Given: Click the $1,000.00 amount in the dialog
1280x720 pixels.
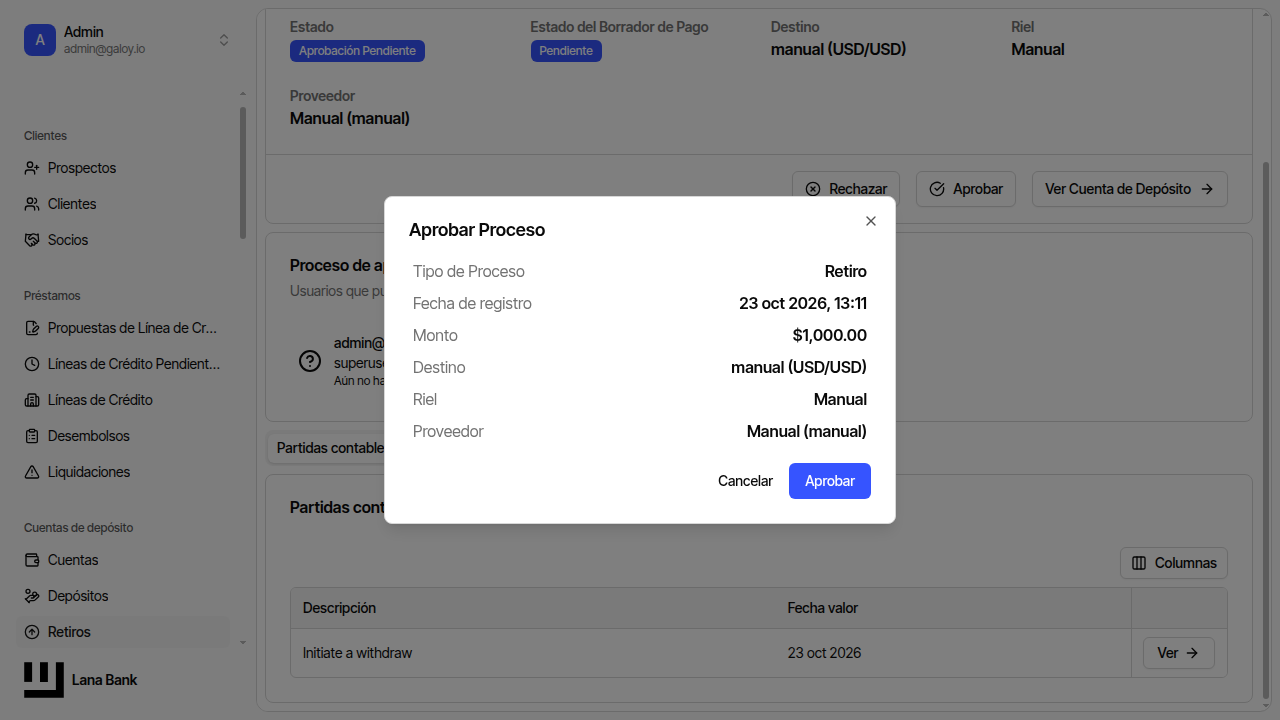Looking at the screenshot, I should pyautogui.click(x=829, y=336).
